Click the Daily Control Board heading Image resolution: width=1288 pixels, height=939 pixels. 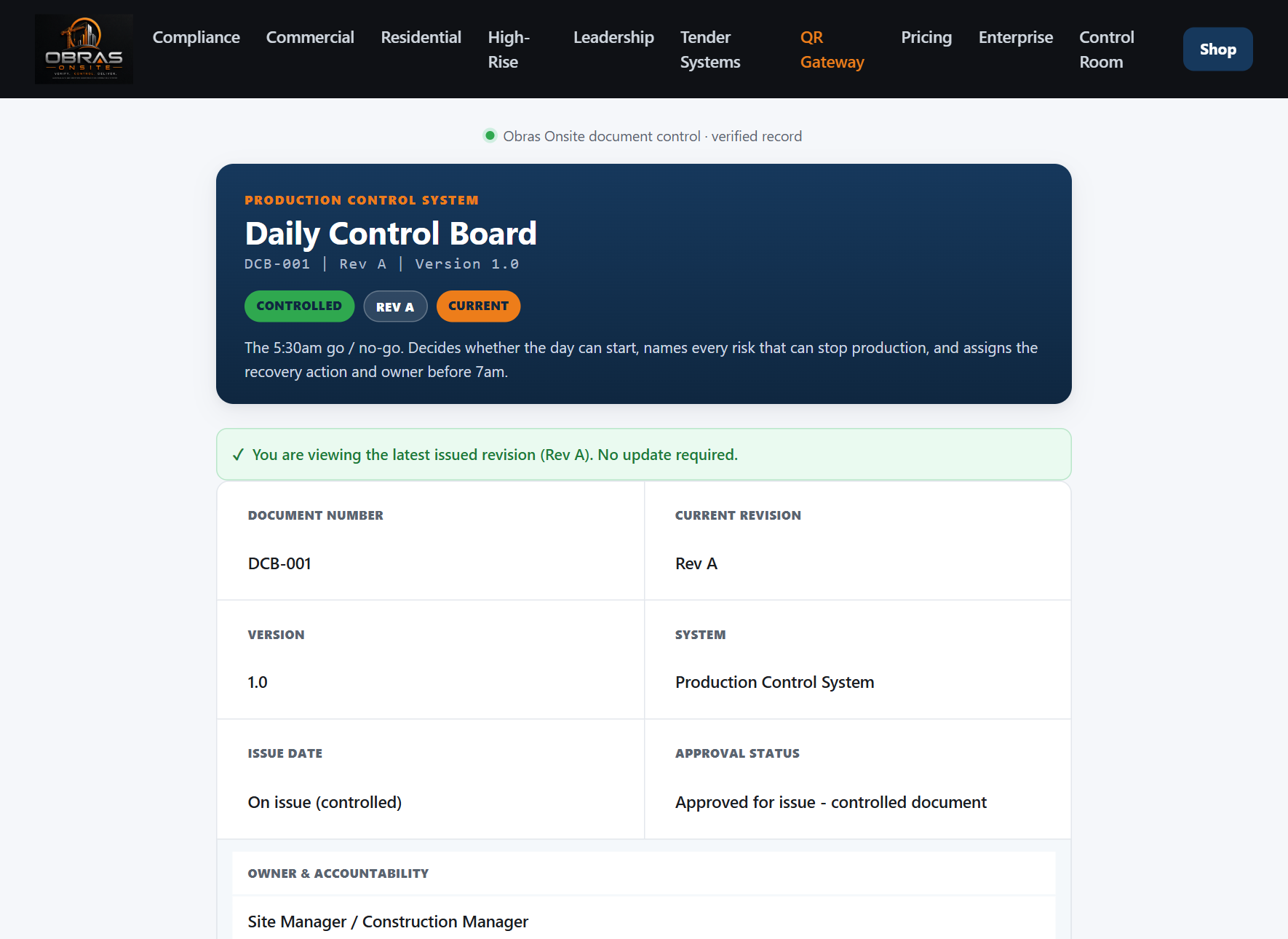coord(391,234)
